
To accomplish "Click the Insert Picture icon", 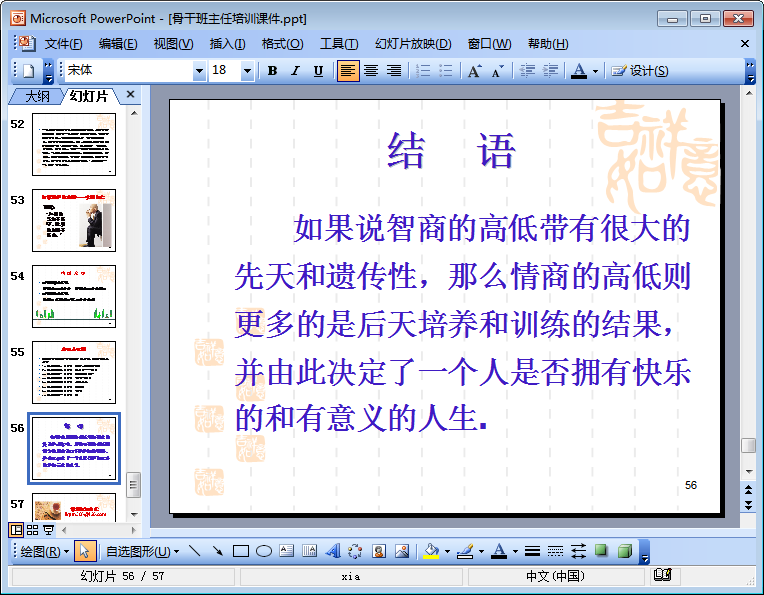I will pyautogui.click(x=402, y=551).
